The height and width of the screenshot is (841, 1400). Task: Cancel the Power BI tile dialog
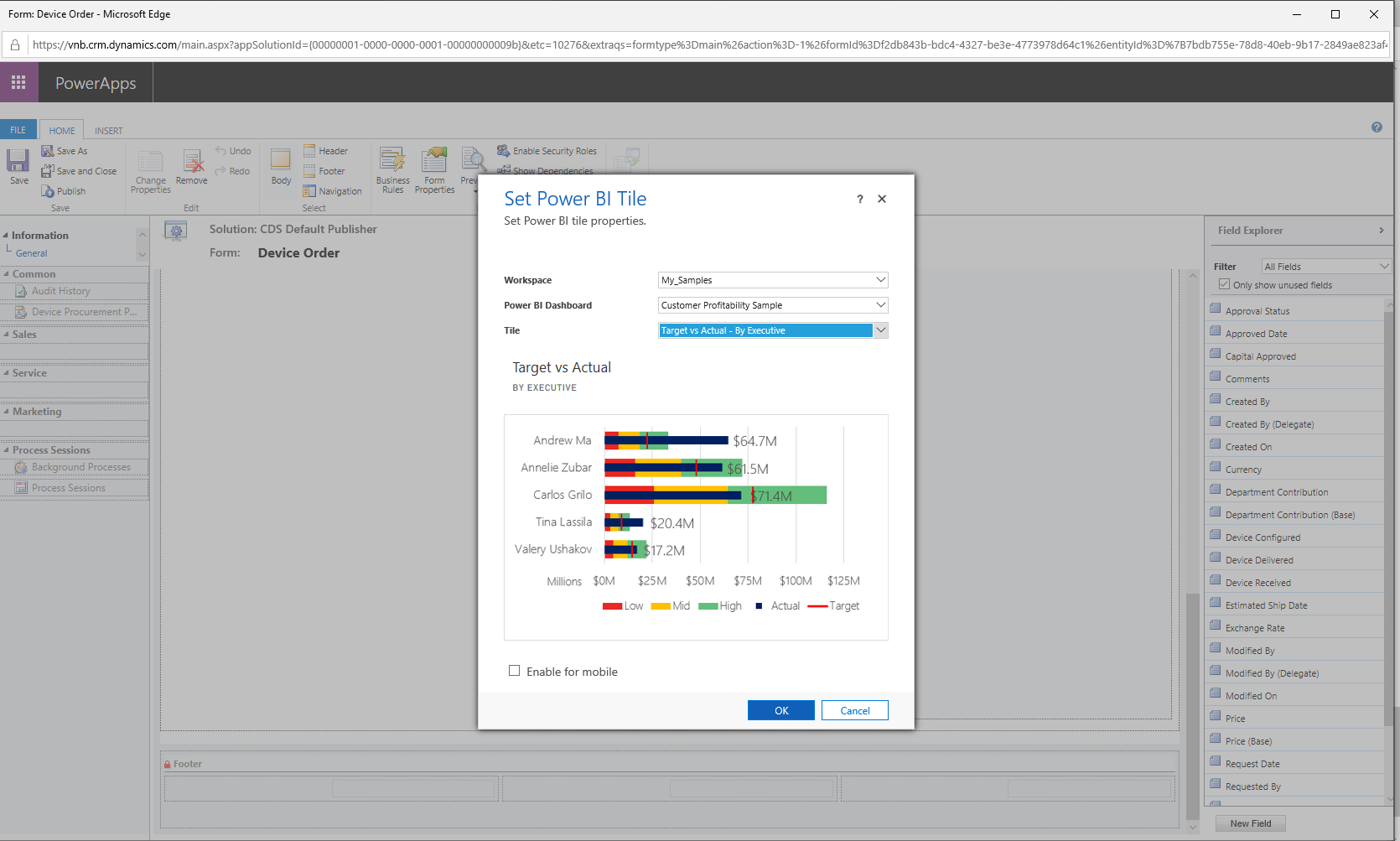[x=855, y=710]
